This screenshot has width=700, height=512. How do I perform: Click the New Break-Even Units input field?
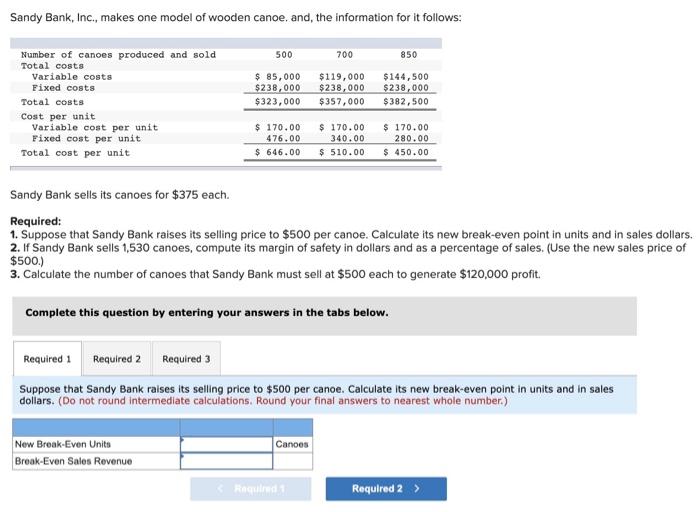pyautogui.click(x=226, y=444)
